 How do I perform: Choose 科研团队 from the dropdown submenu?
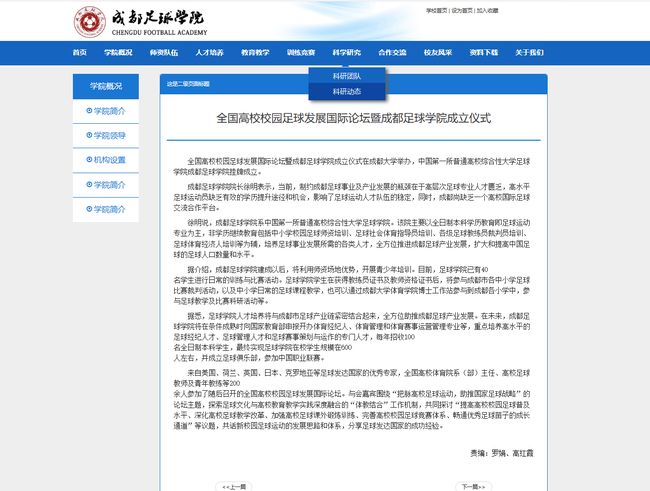347,76
